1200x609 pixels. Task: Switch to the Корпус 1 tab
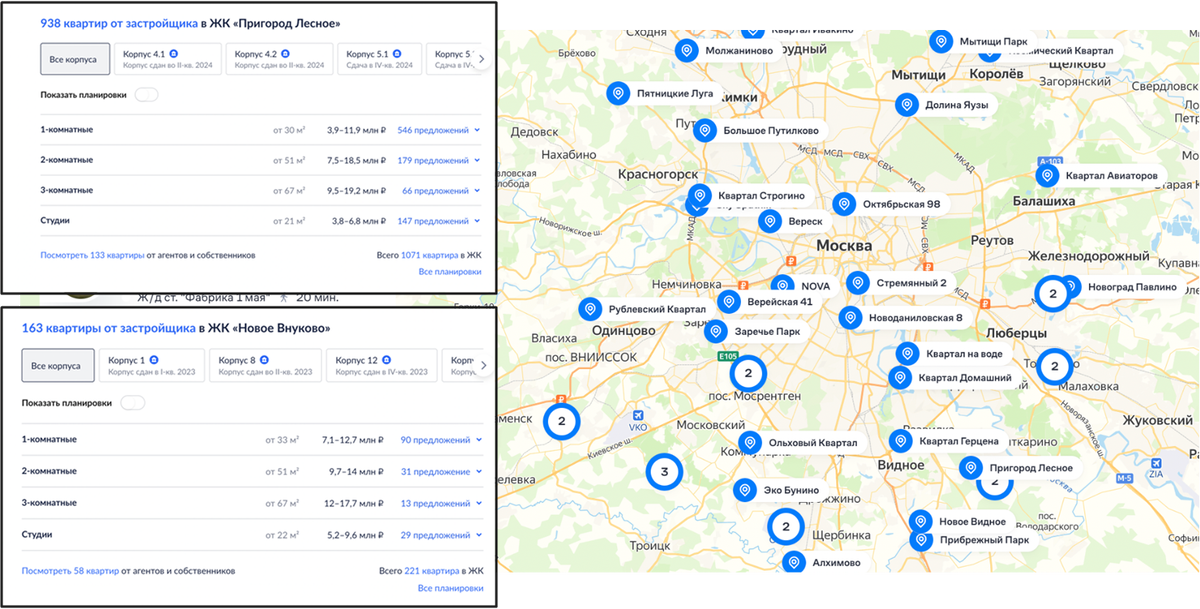[152, 366]
